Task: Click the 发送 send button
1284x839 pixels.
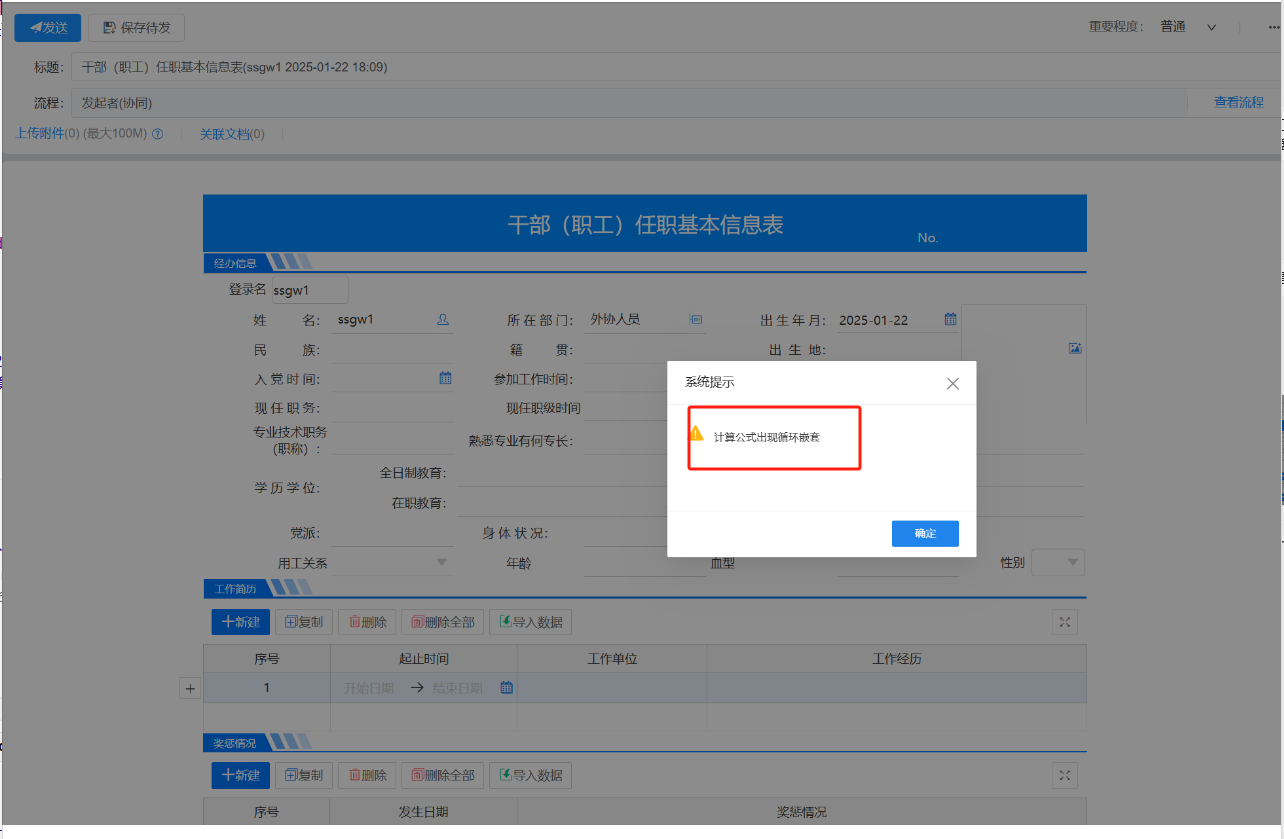Action: click(48, 28)
